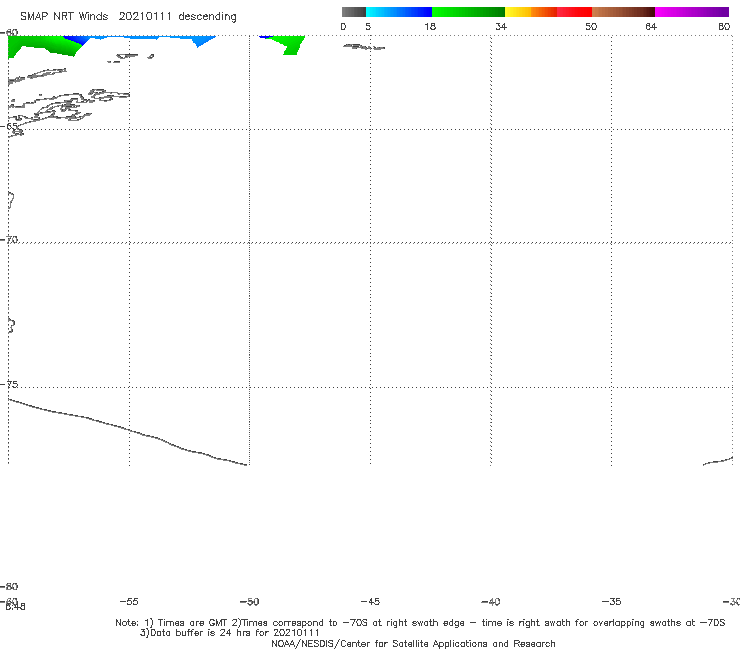
Task: Click the red segment of the color bar
Action: [574, 12]
